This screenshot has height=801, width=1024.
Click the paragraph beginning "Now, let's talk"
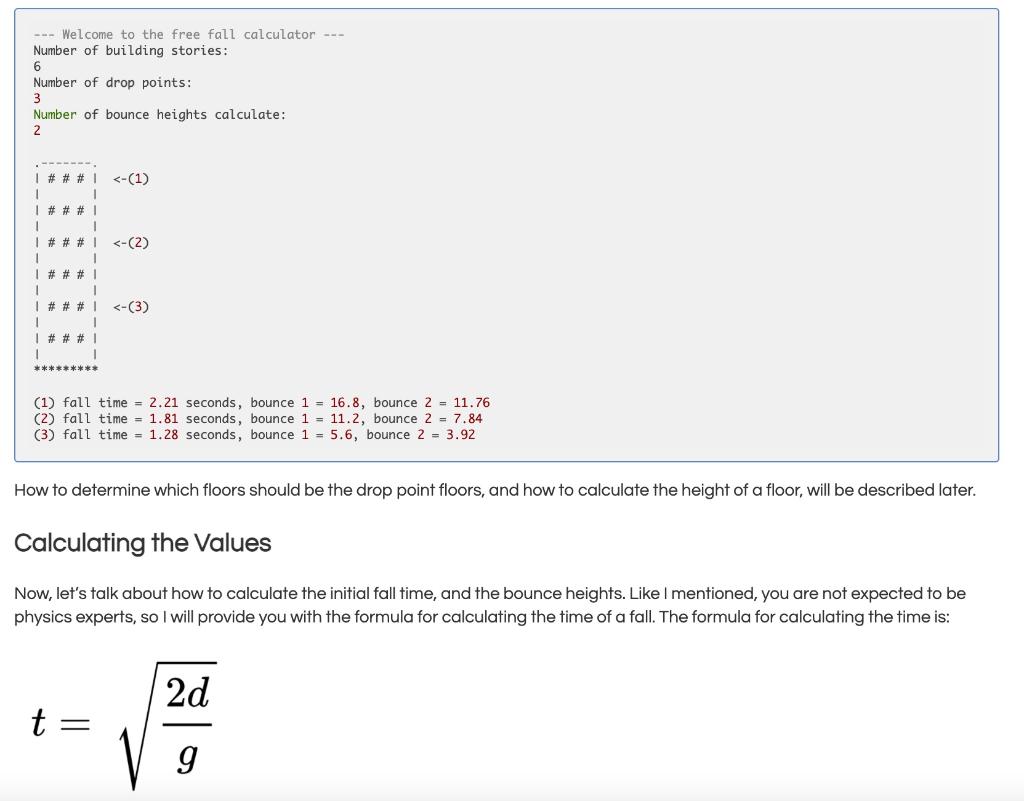[490, 605]
